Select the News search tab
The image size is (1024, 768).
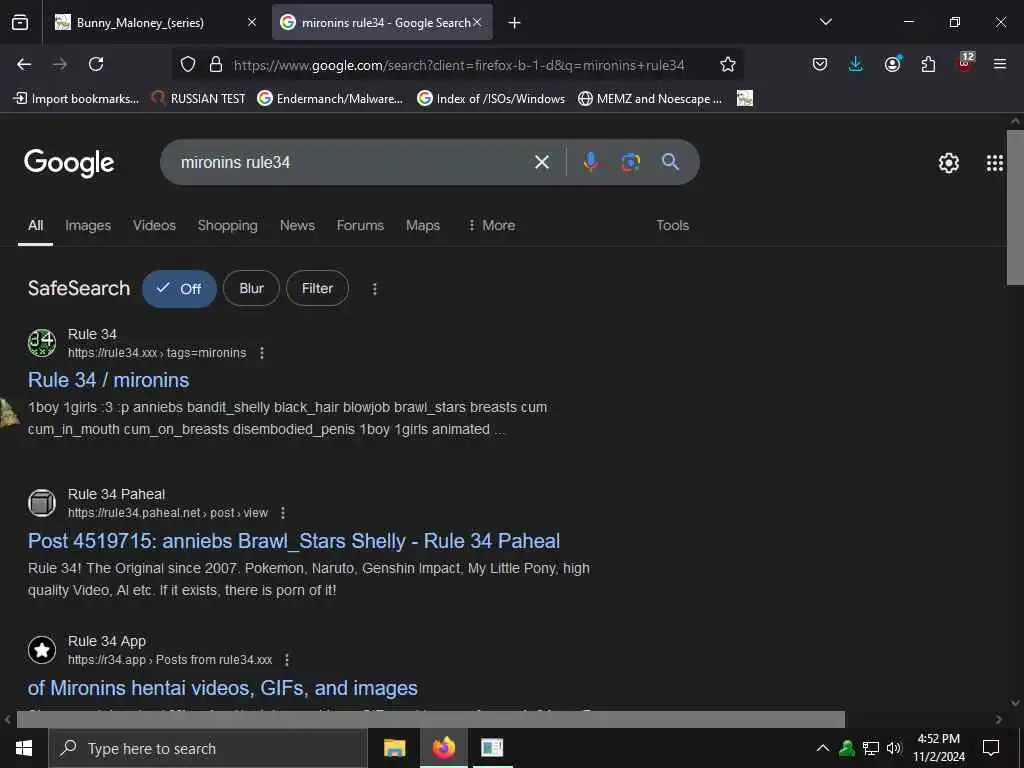(x=297, y=225)
